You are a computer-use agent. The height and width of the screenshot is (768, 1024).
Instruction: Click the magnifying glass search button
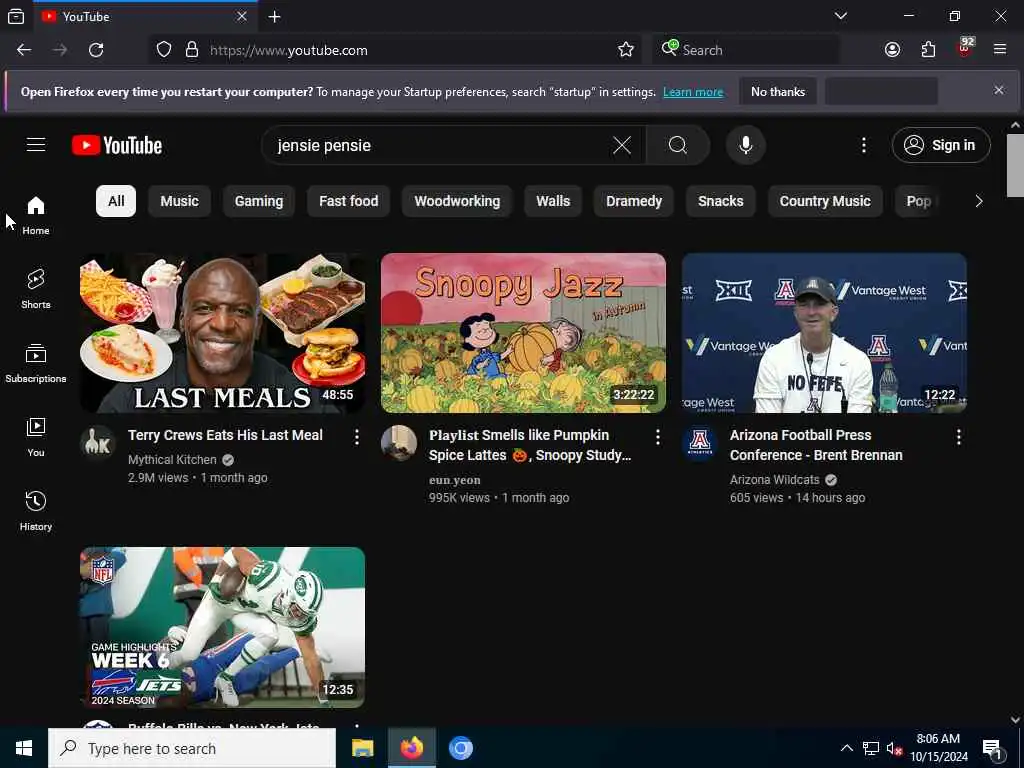pos(678,145)
